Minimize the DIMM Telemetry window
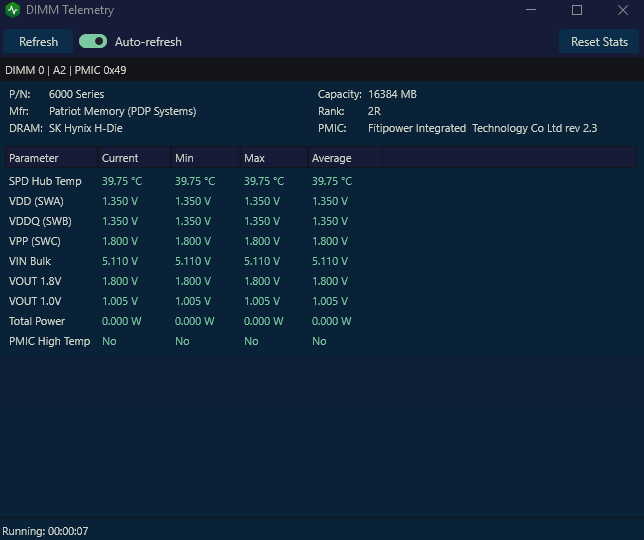 point(531,10)
